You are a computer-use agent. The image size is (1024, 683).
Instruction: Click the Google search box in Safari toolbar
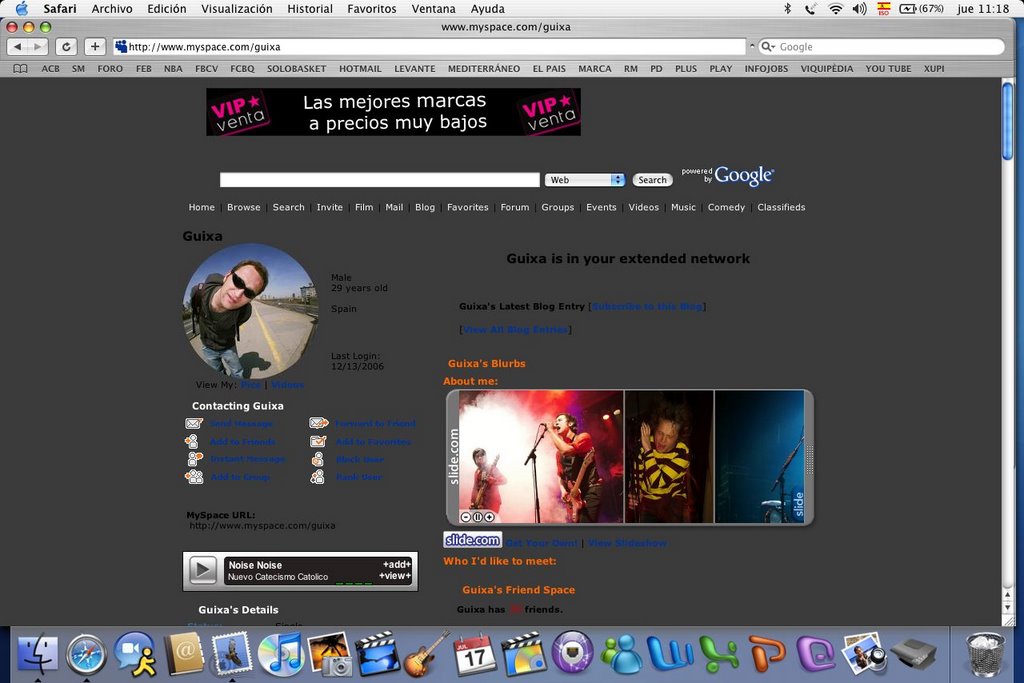coord(881,46)
